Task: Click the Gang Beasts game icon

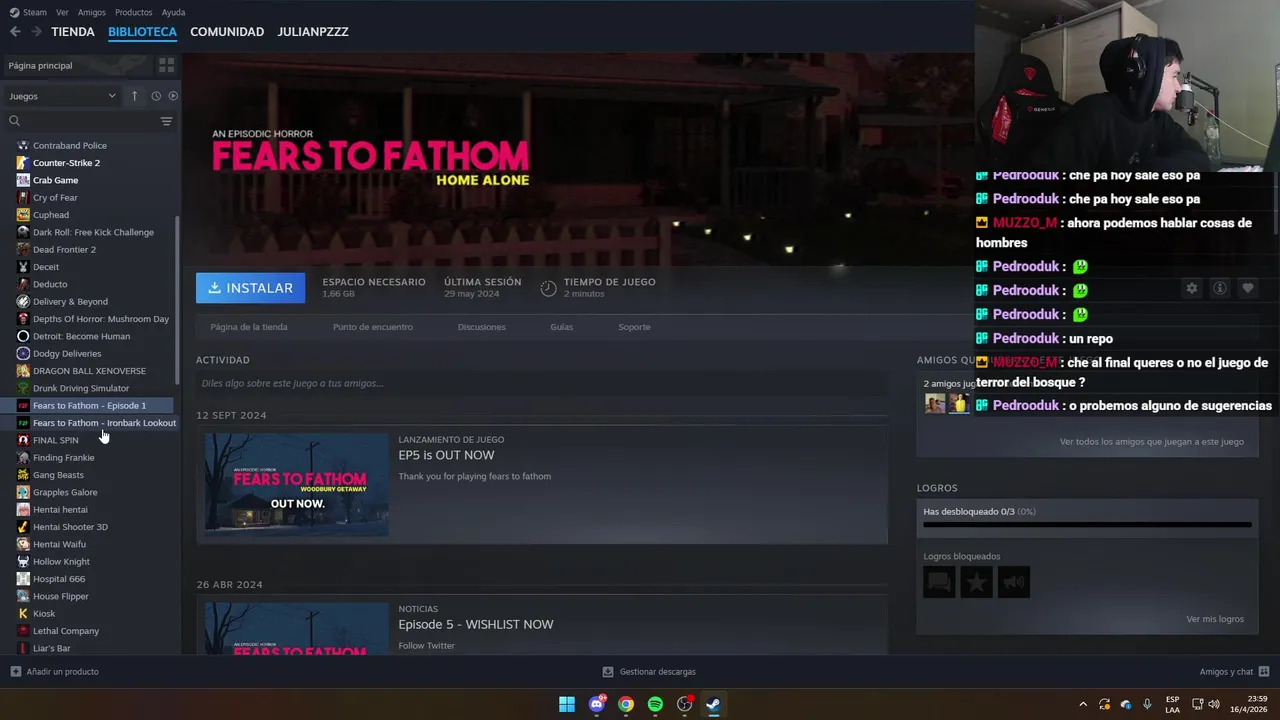Action: [x=23, y=475]
